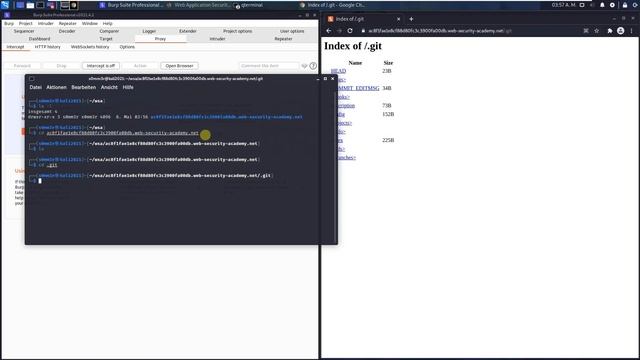Open the Project menu in Burp Suite
640x360 pixels.
[26, 23]
